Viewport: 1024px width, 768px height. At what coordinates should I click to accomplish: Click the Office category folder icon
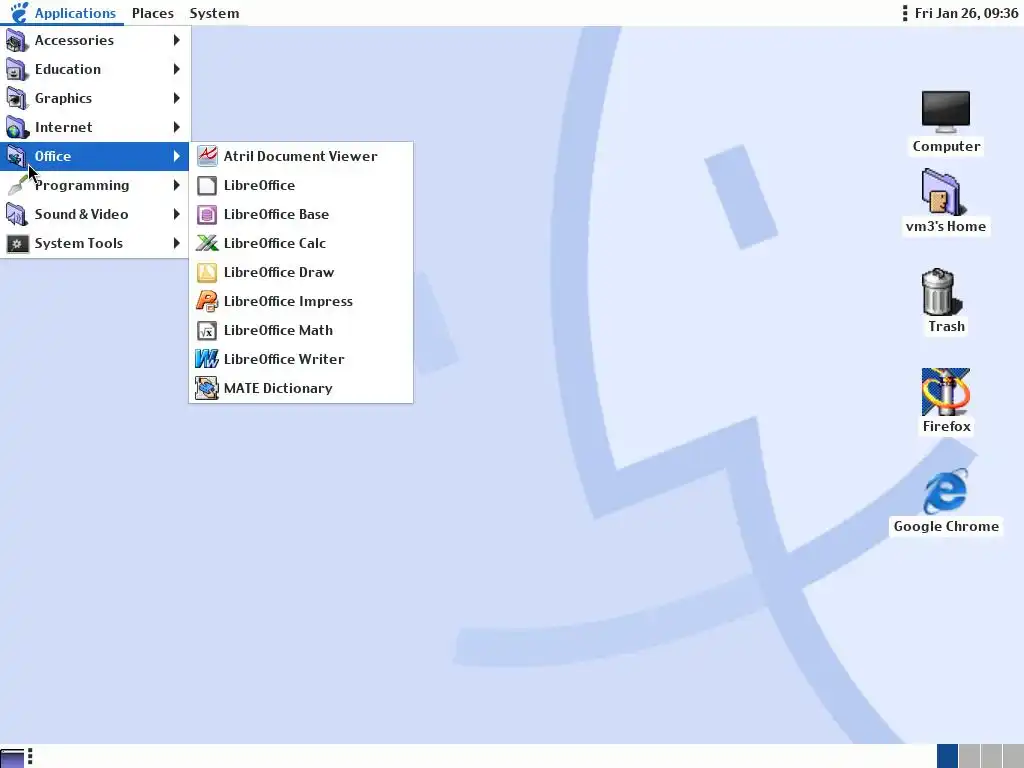(16, 156)
